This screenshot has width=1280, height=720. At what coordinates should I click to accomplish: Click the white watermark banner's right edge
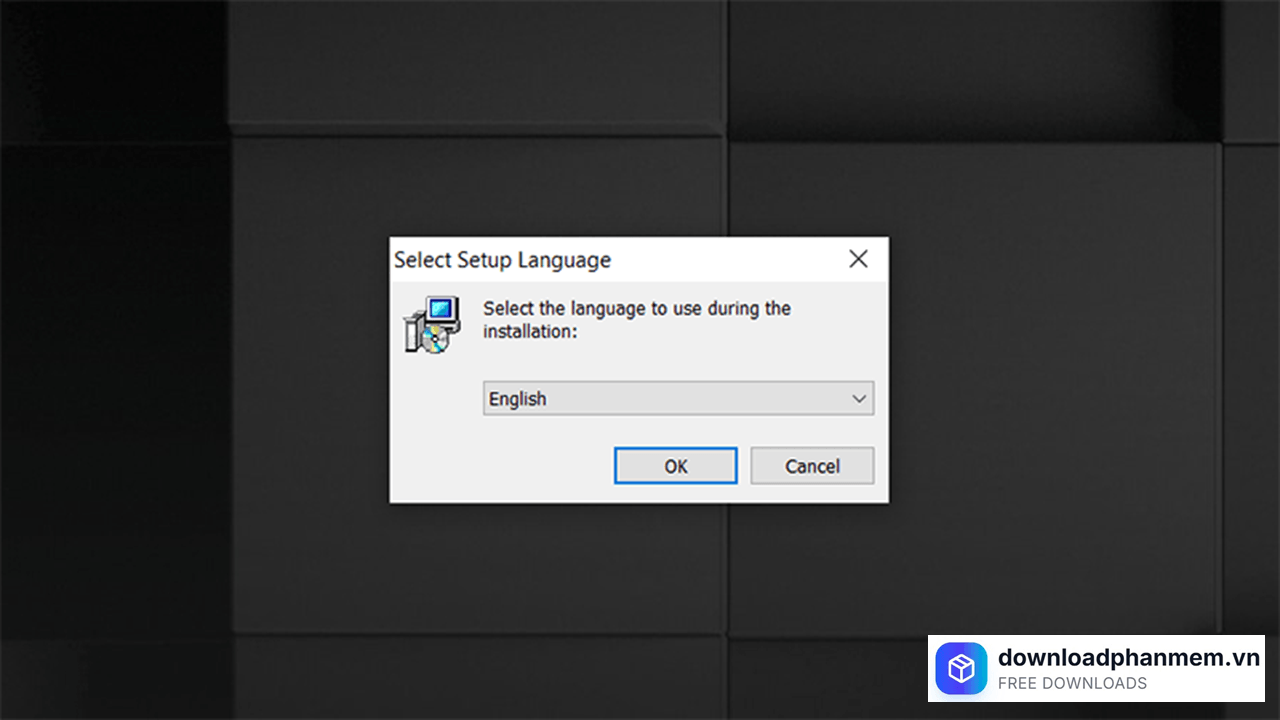tap(1262, 668)
